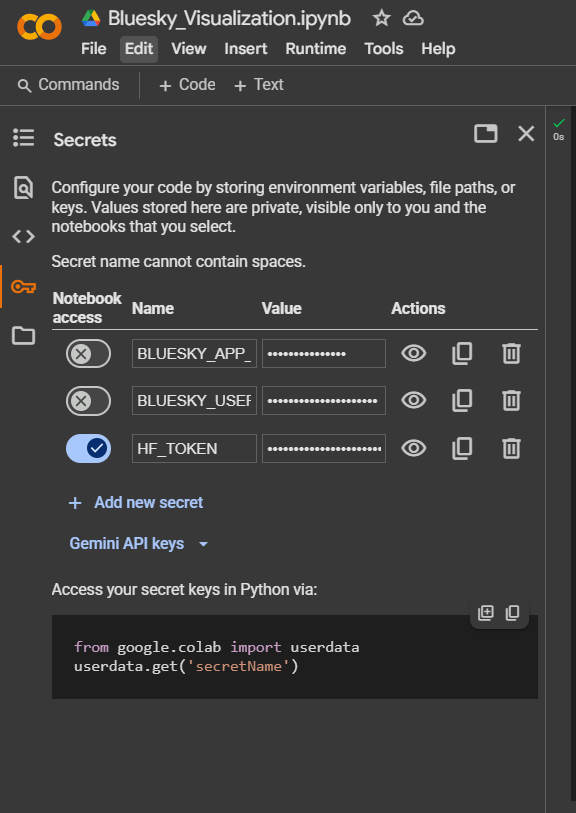Open the Files folder icon in sidebar
The width and height of the screenshot is (576, 813).
(23, 335)
